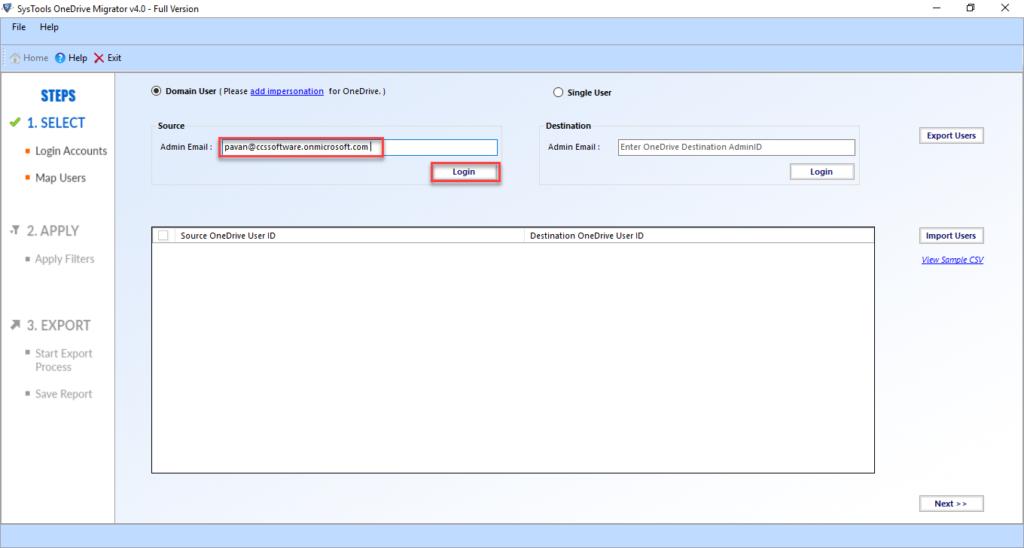Toggle the select-all checkbox in table header
This screenshot has width=1024, height=548.
163,235
